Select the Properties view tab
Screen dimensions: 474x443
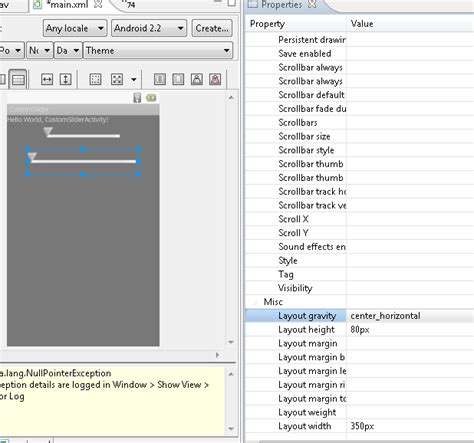pos(282,5)
